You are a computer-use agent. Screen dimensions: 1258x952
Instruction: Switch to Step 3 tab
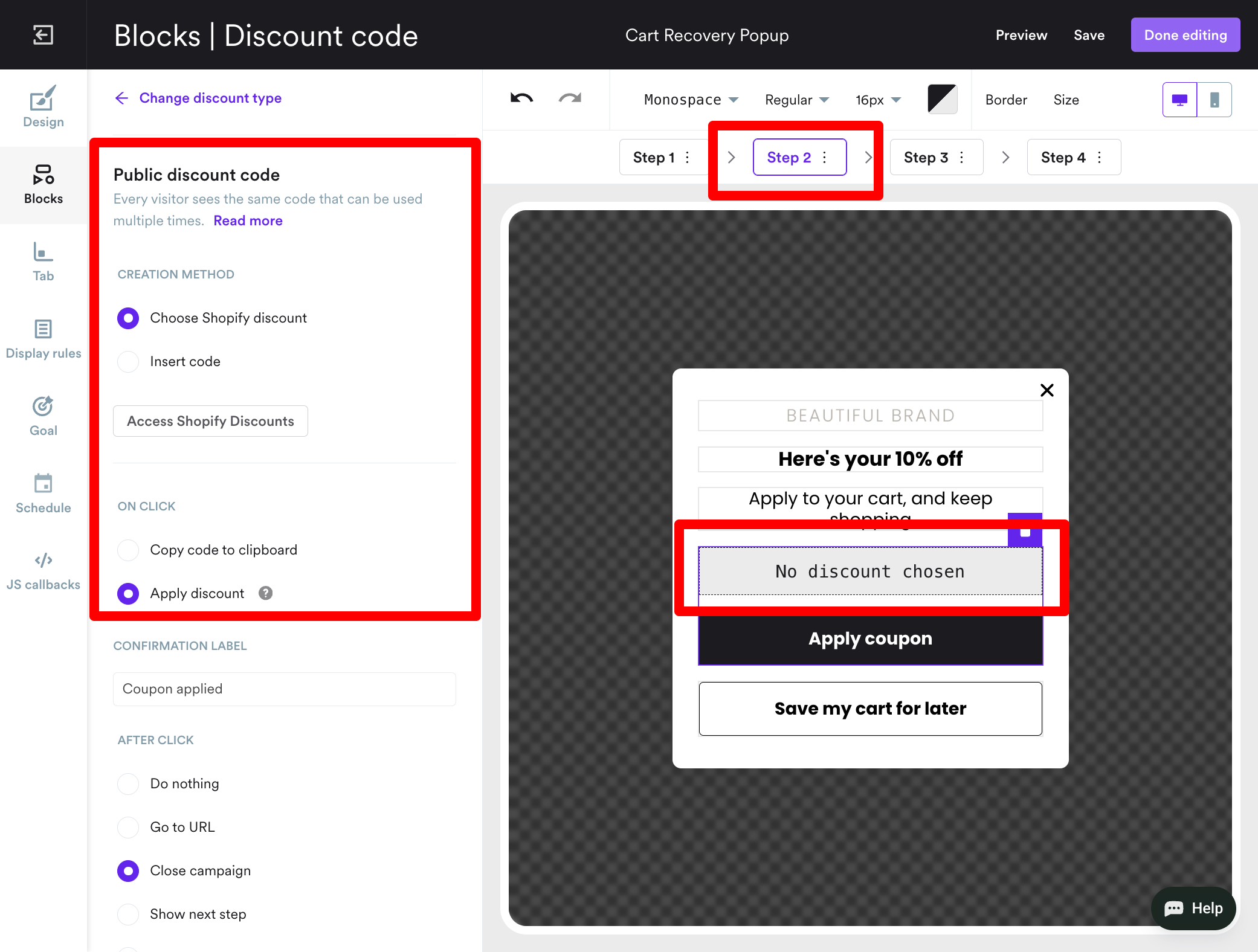[925, 158]
